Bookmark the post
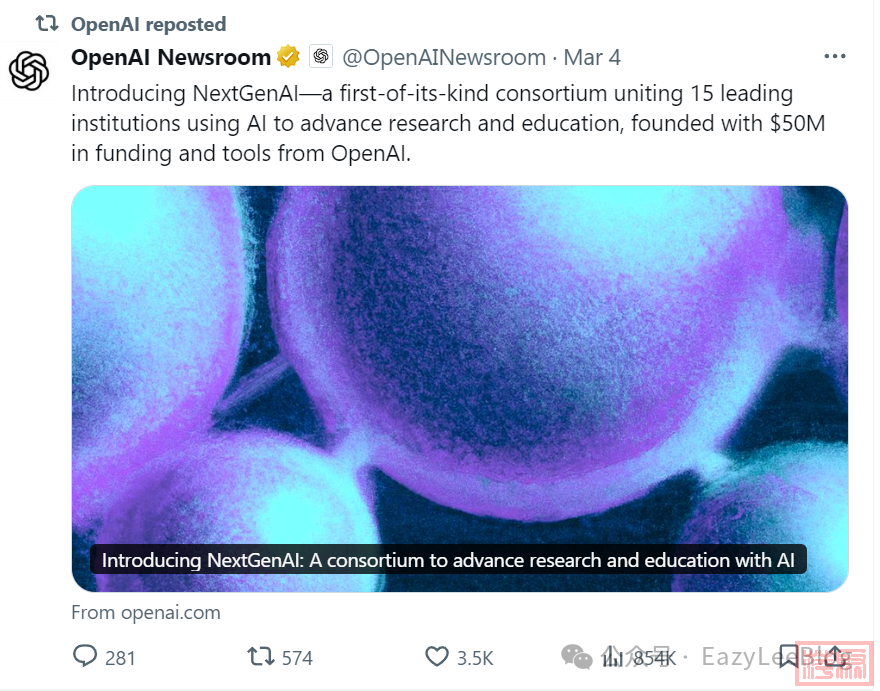880x691 pixels. pos(789,656)
